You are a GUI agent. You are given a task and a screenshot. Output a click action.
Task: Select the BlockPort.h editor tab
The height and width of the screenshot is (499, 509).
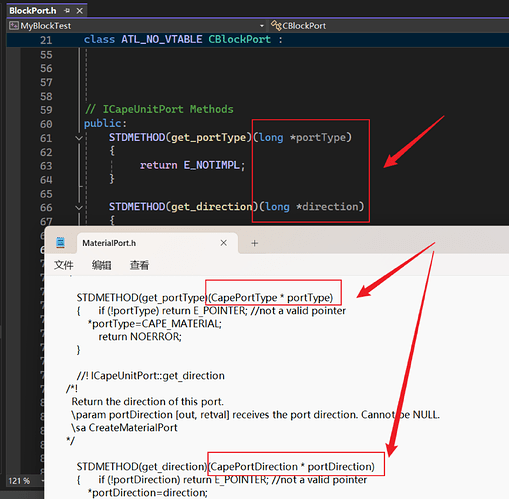33,11
